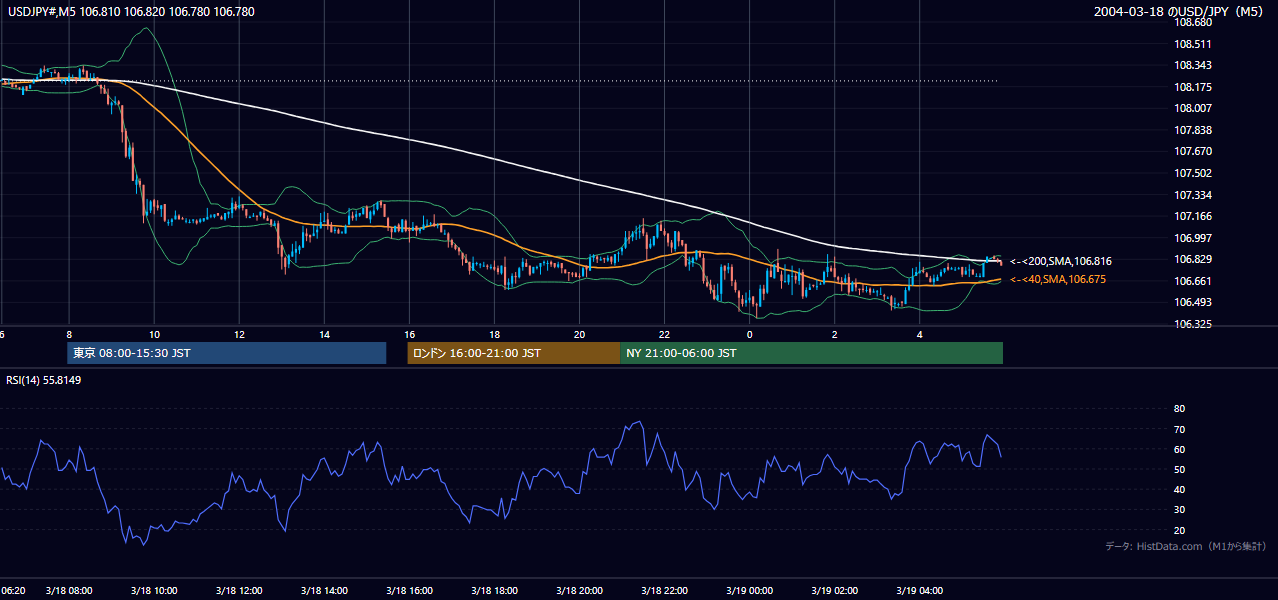
Task: Select the 東京 08:00-15:30 JST session bar
Action: tap(227, 353)
